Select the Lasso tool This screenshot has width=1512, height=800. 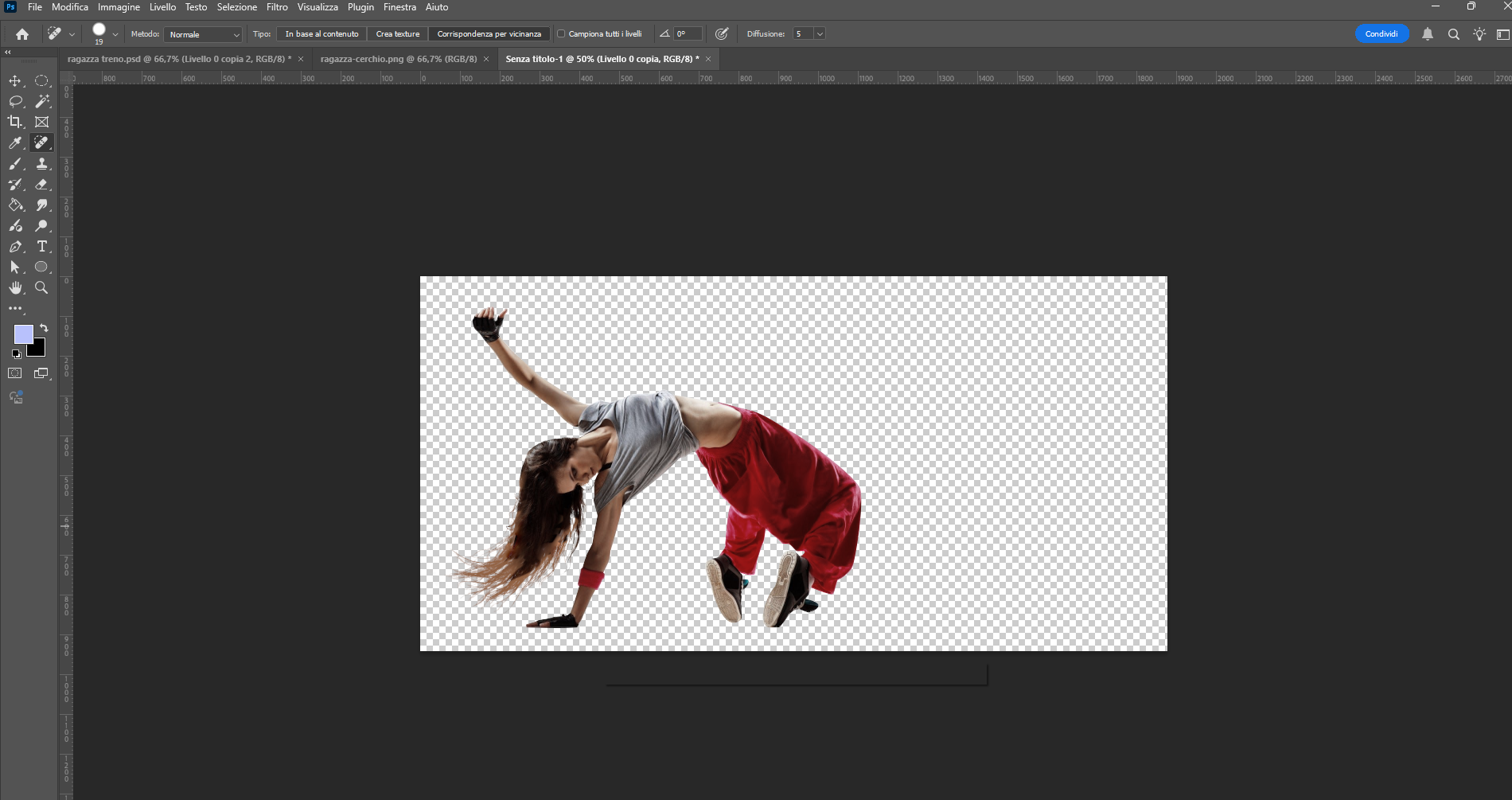(x=15, y=101)
